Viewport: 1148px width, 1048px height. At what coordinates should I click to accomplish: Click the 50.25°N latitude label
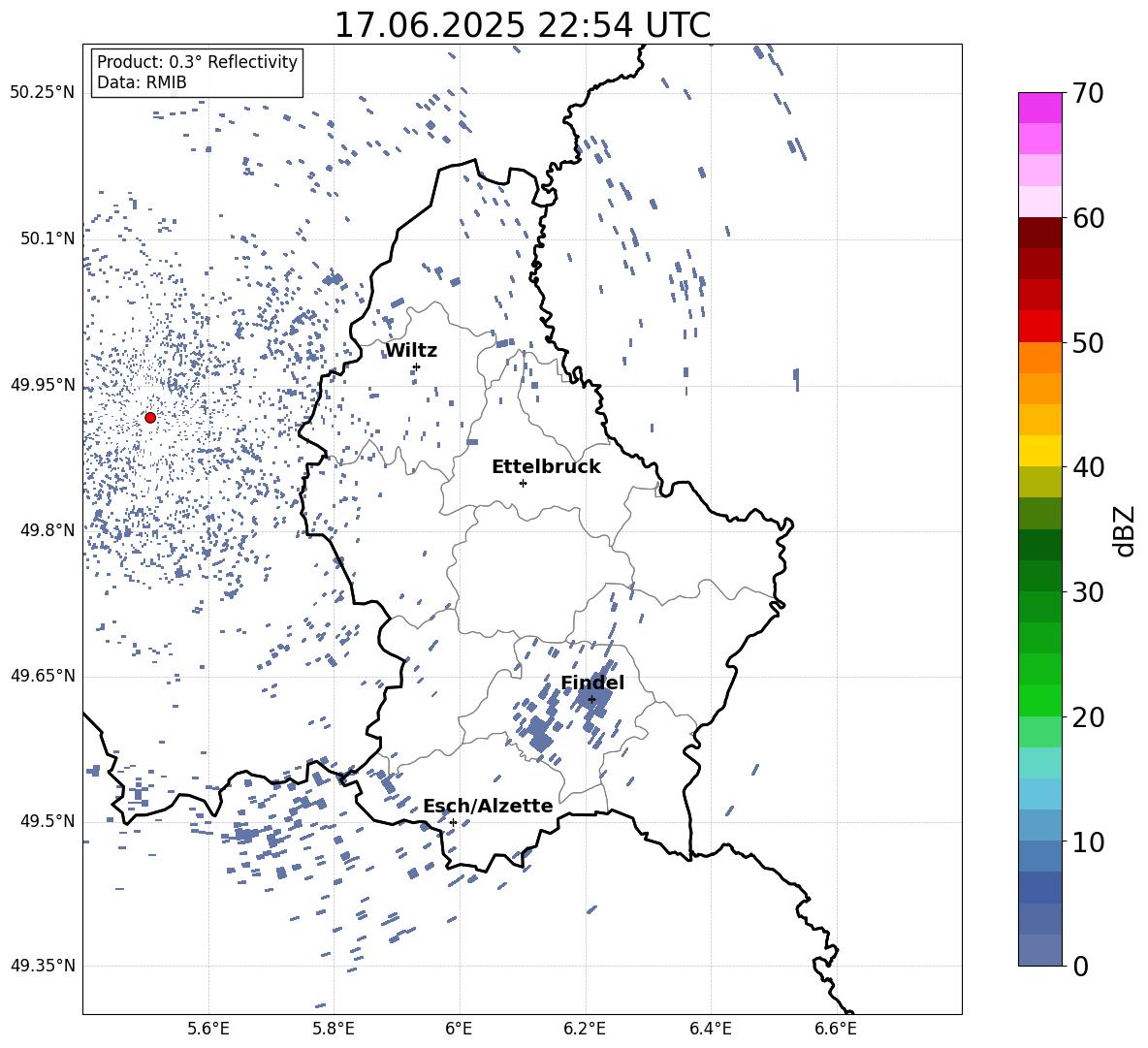43,93
